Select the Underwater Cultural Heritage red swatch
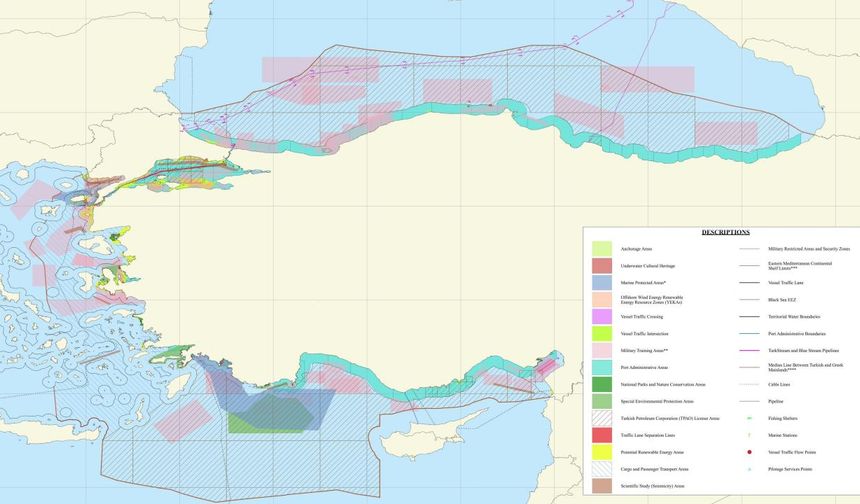The width and height of the screenshot is (860, 504). click(x=602, y=266)
